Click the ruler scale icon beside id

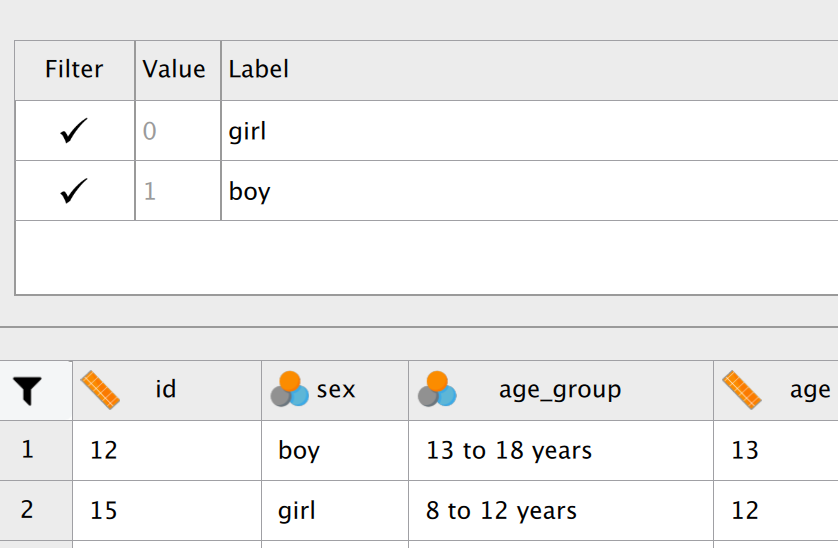point(100,390)
